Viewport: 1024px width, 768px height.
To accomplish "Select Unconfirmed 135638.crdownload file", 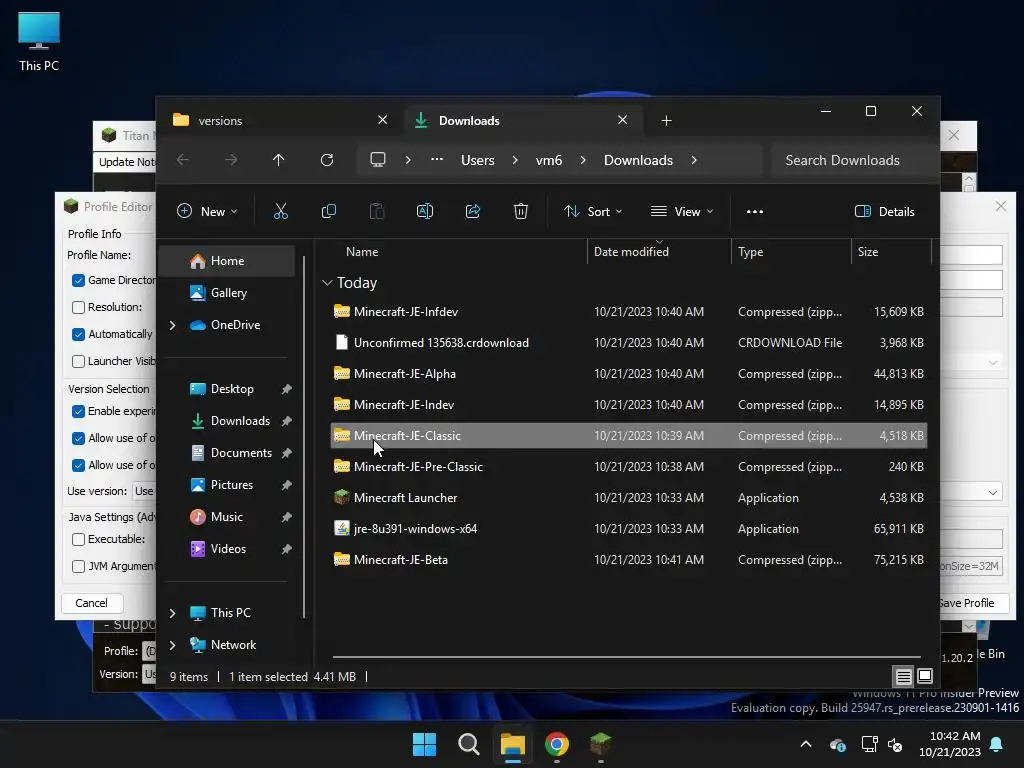I will (628, 342).
